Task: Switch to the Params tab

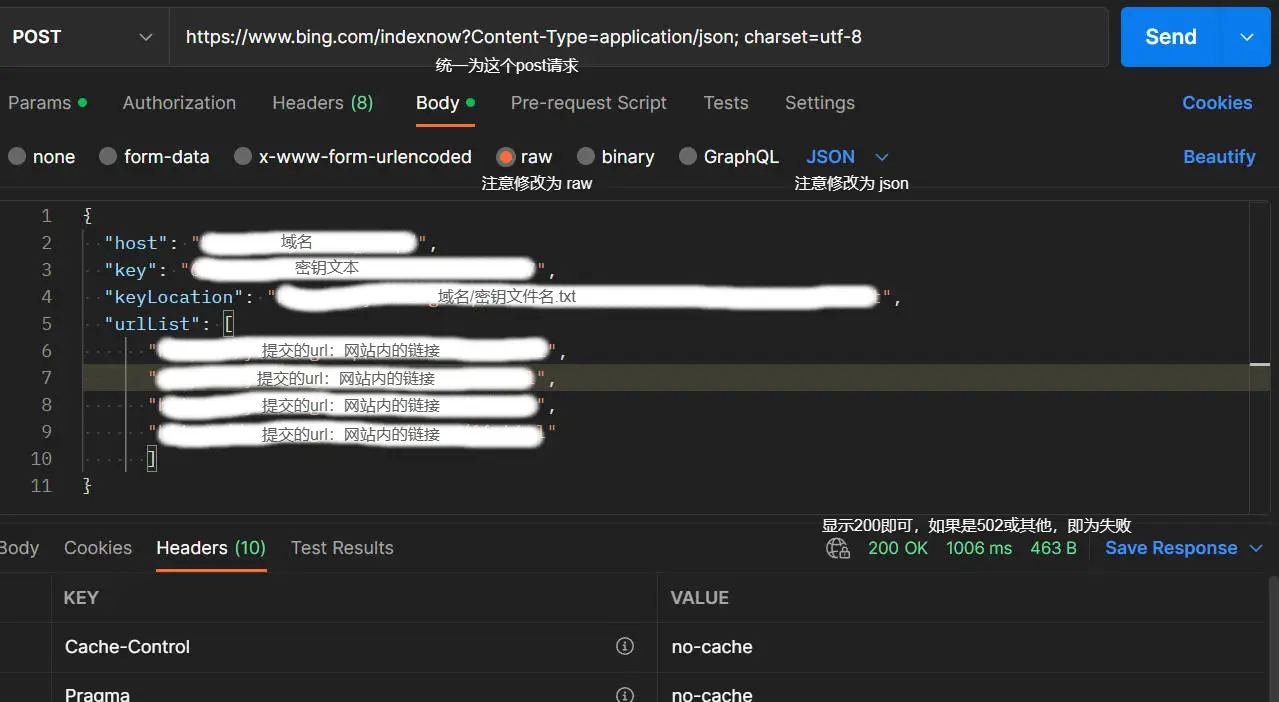Action: point(47,103)
